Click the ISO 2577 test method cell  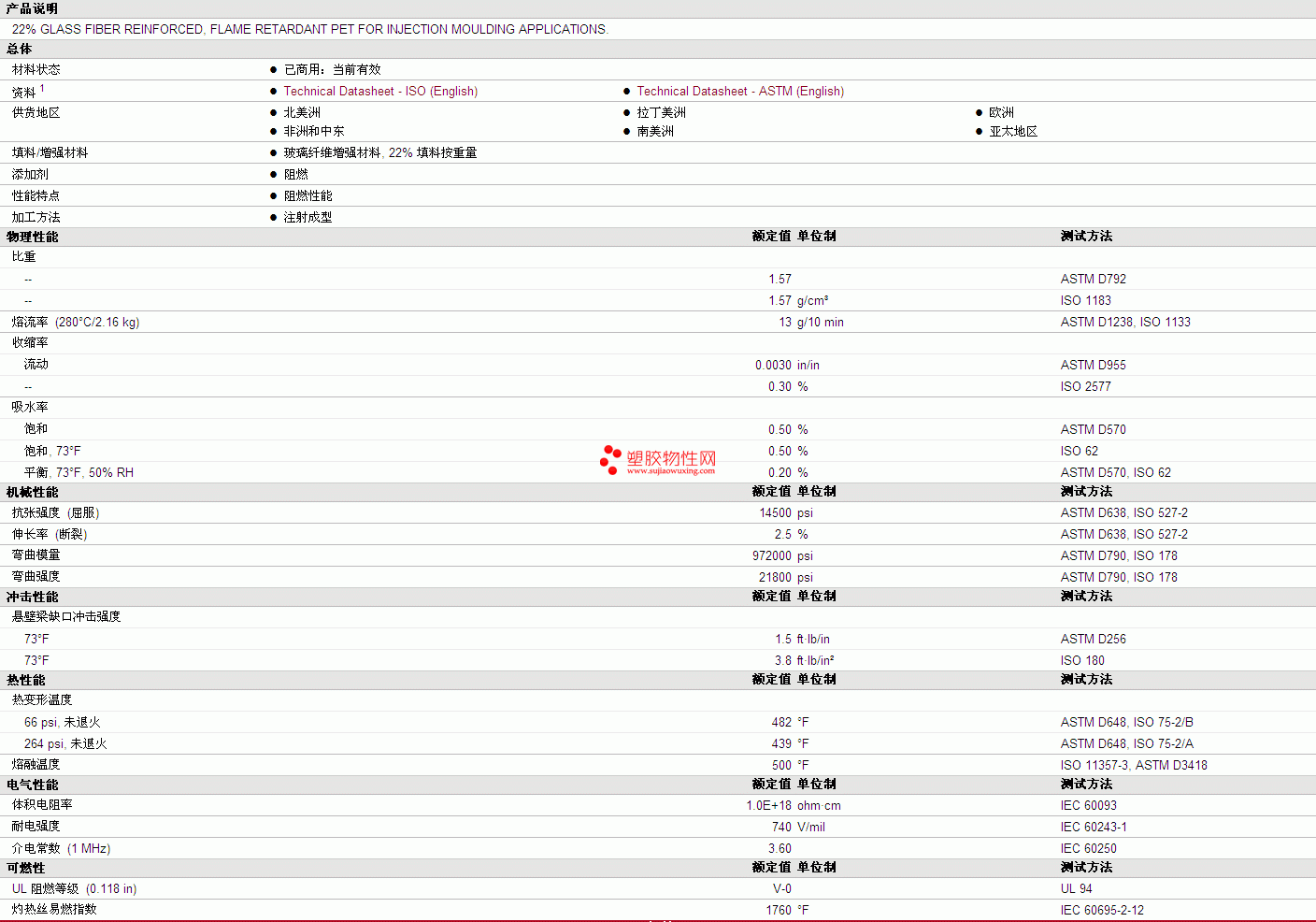tap(1086, 386)
